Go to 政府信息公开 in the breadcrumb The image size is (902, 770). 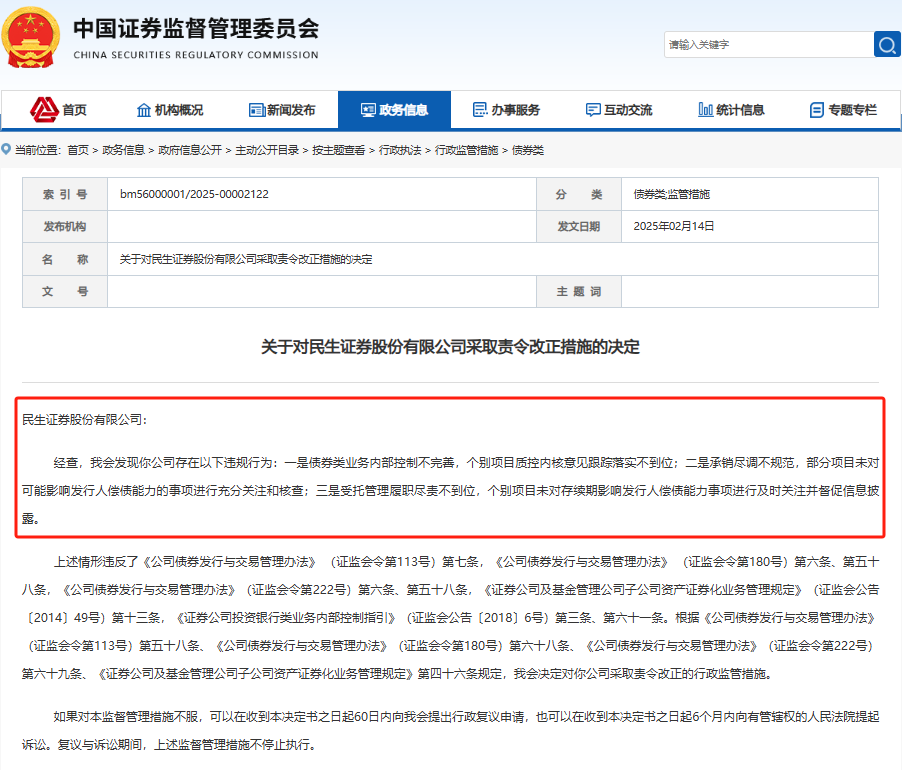click(x=190, y=150)
